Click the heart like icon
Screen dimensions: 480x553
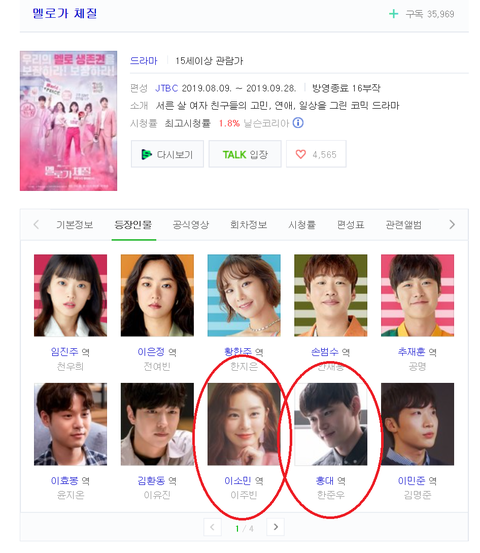click(300, 154)
